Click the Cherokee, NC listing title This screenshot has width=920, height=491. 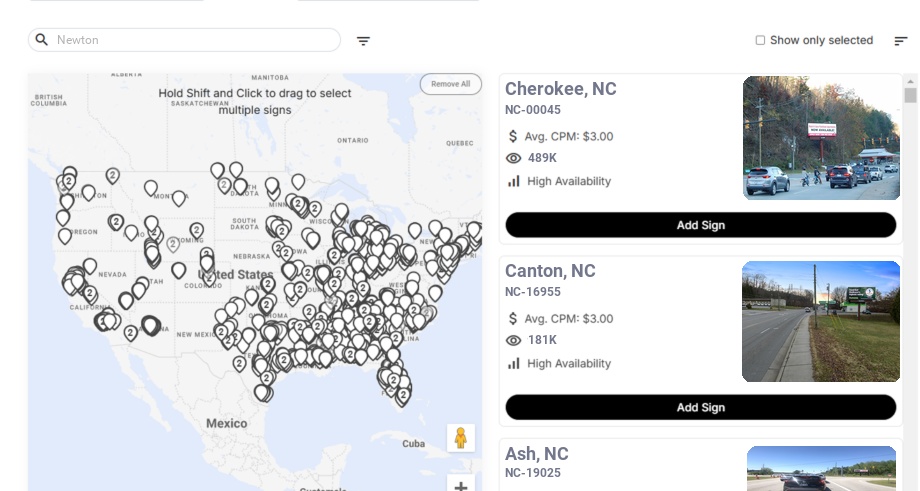[x=561, y=89]
